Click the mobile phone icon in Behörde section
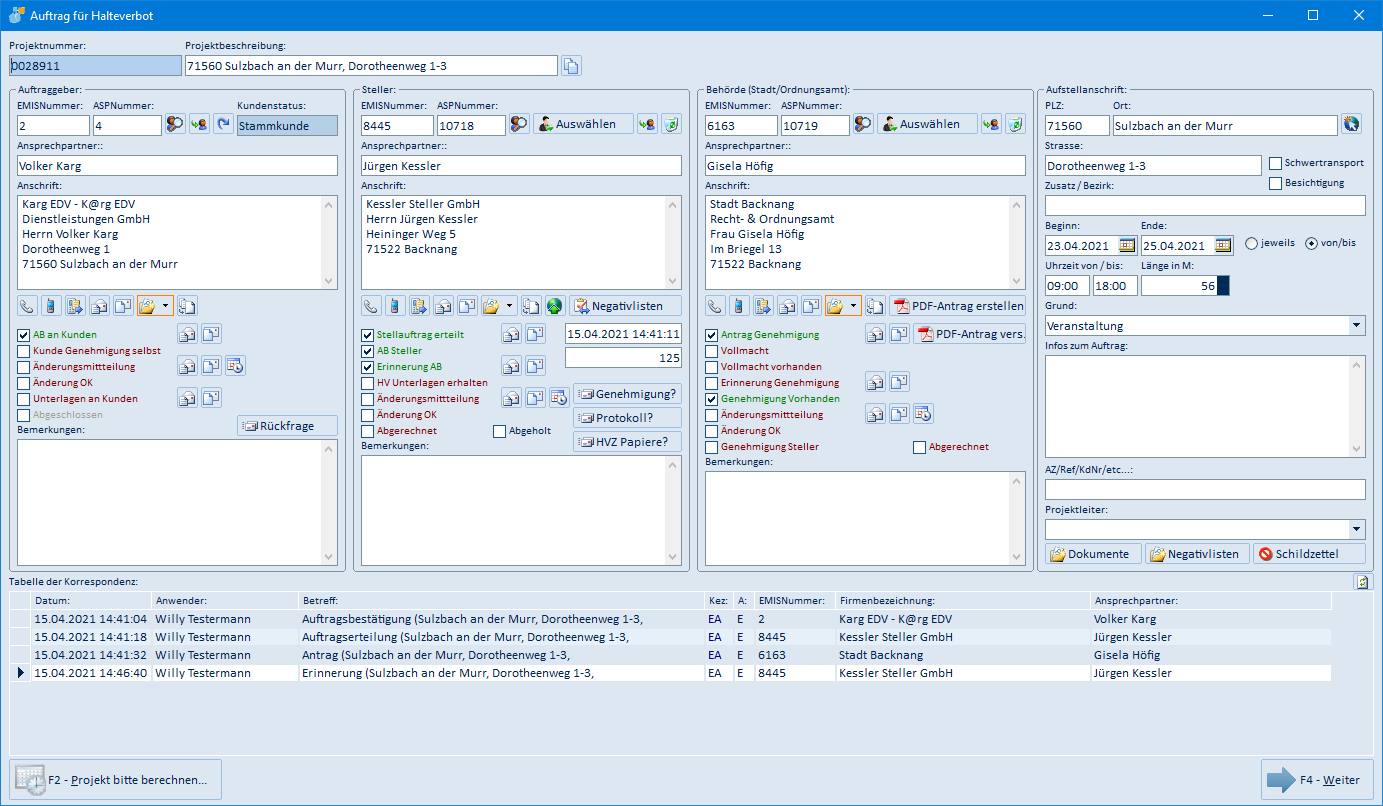The image size is (1383, 806). click(x=740, y=306)
